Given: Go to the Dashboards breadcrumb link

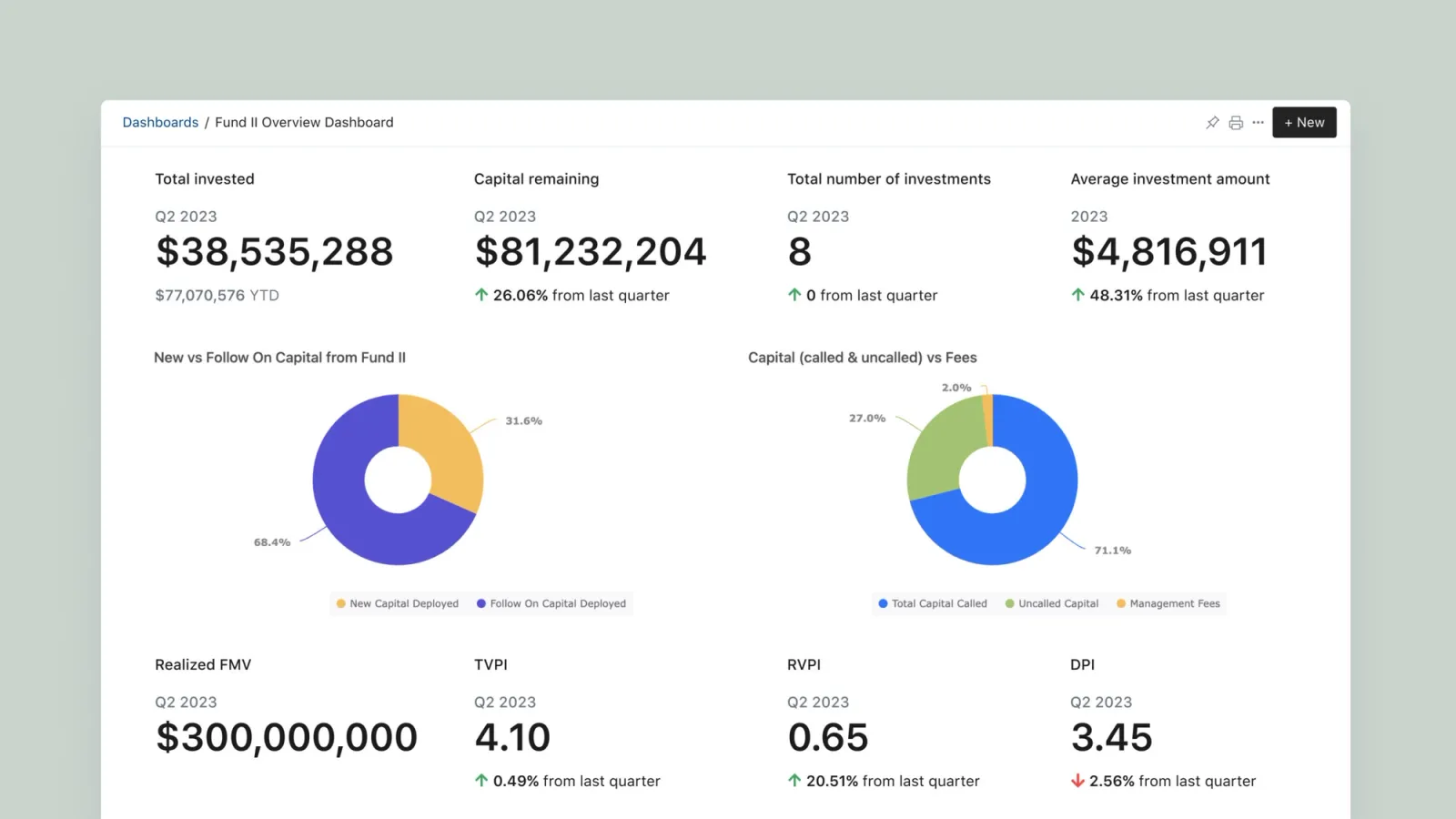Looking at the screenshot, I should pos(160,122).
